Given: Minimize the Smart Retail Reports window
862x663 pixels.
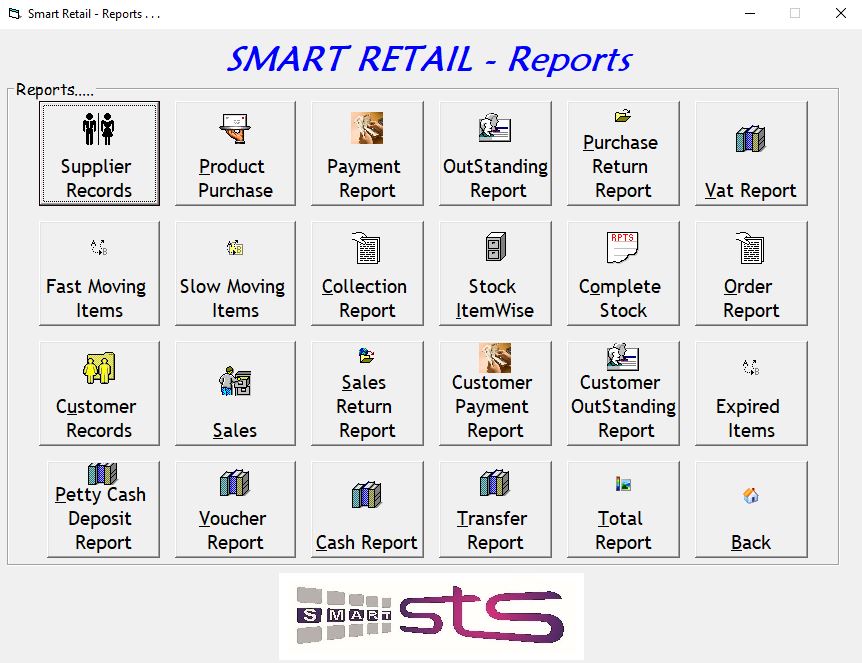Looking at the screenshot, I should (x=750, y=14).
